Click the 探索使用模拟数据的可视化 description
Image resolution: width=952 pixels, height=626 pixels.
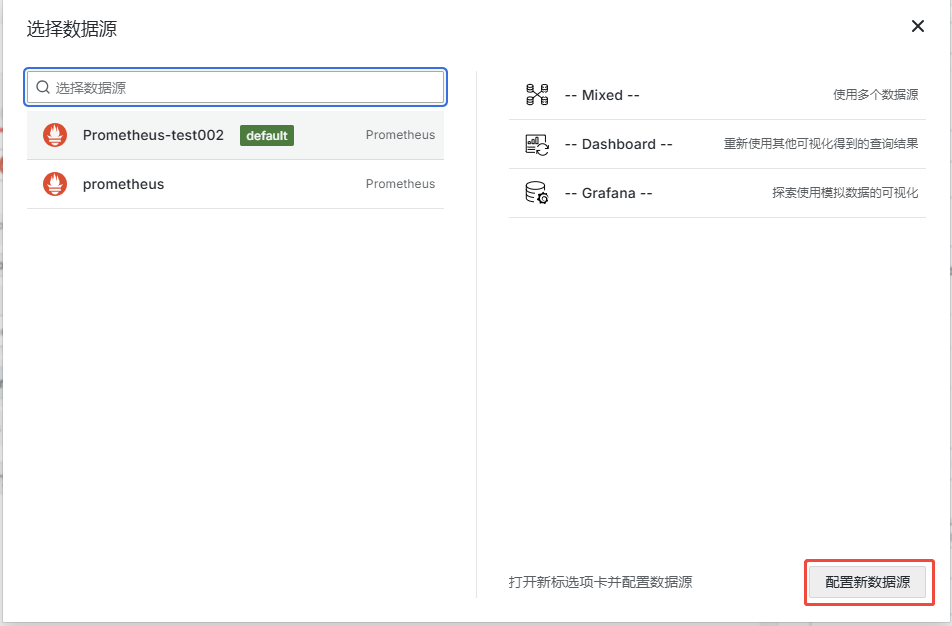pyautogui.click(x=844, y=193)
